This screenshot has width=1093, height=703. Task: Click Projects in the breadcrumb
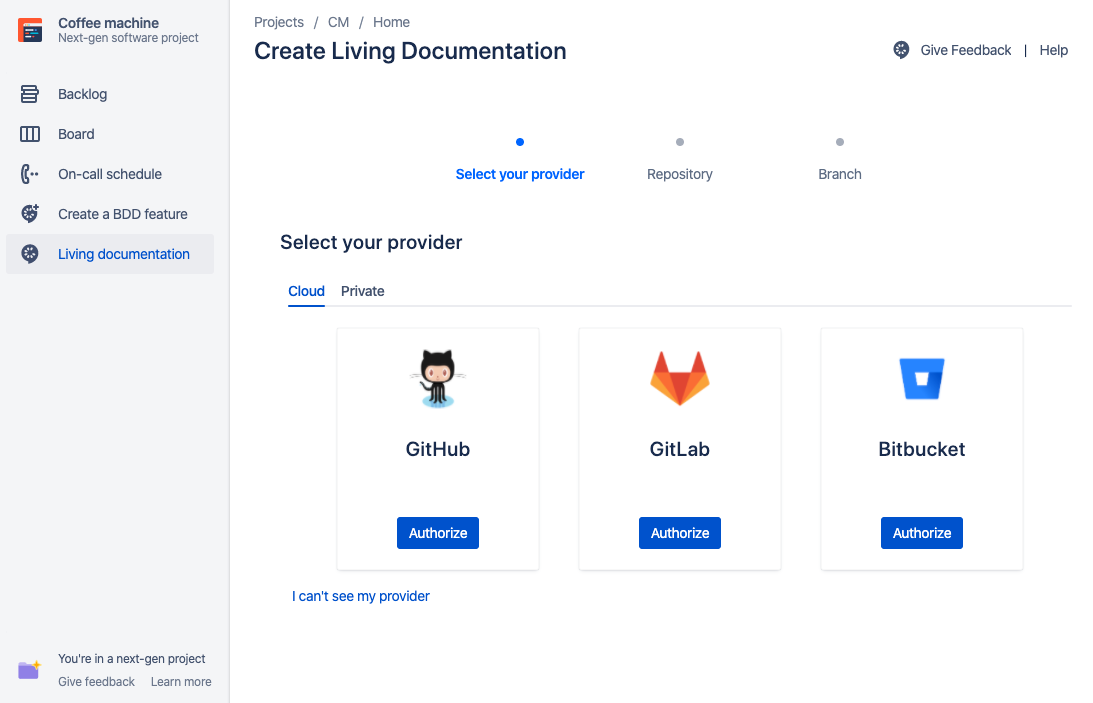tap(279, 22)
